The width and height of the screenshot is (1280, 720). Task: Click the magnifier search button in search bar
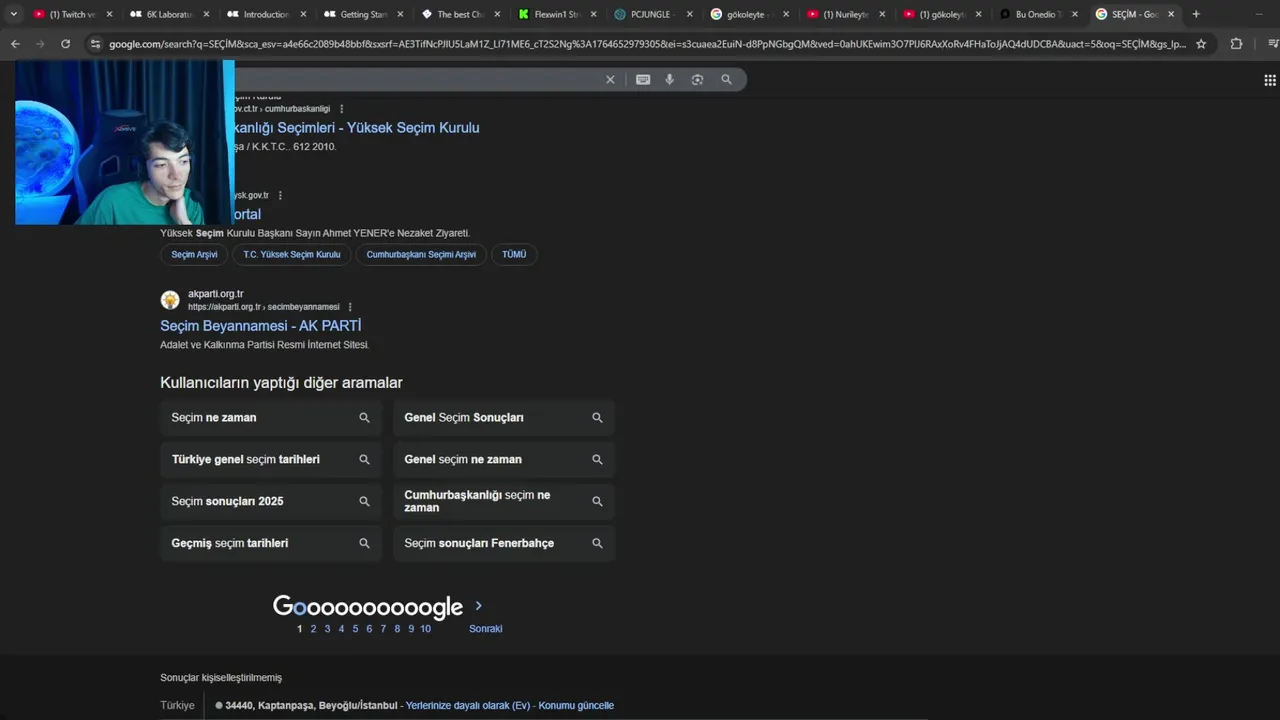pos(727,80)
